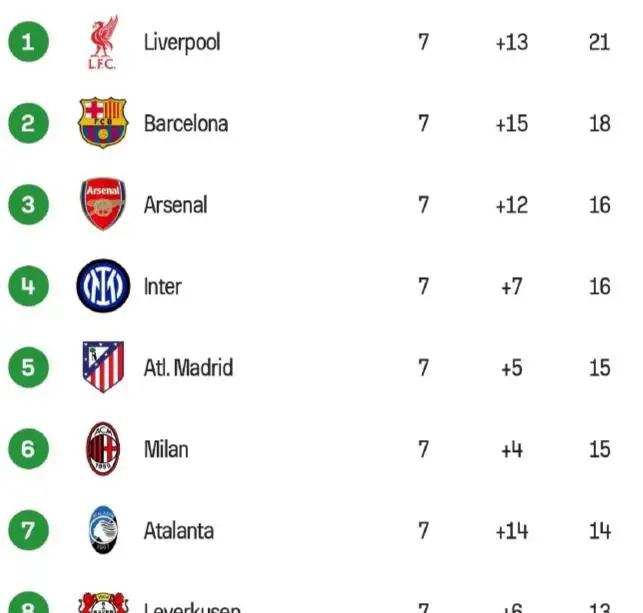Click the Leverkusen crest icon

point(102,603)
